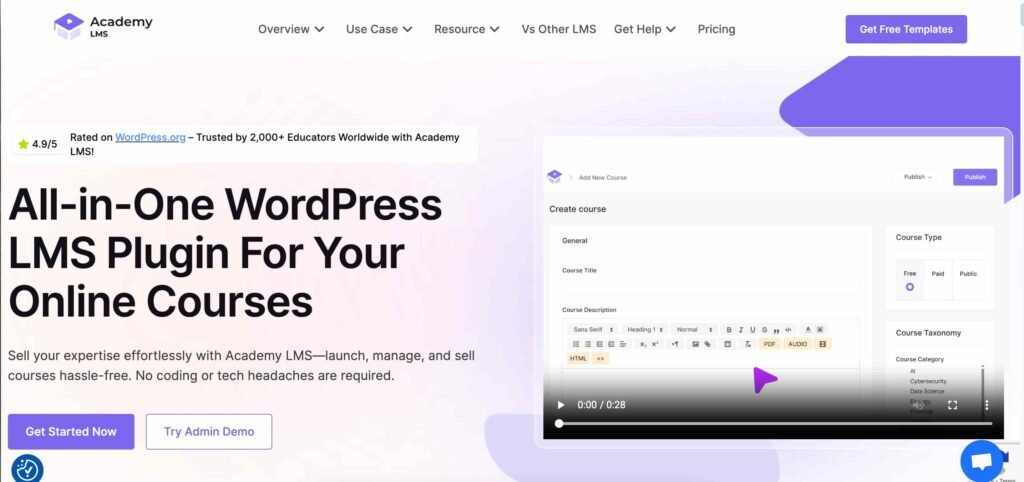Click the Get Free Templates button

pyautogui.click(x=906, y=29)
